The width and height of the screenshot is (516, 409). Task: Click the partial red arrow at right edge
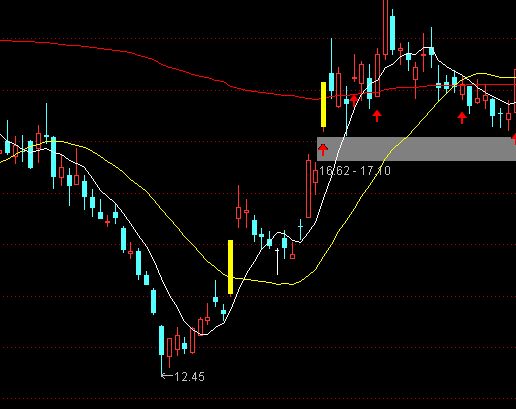514,138
